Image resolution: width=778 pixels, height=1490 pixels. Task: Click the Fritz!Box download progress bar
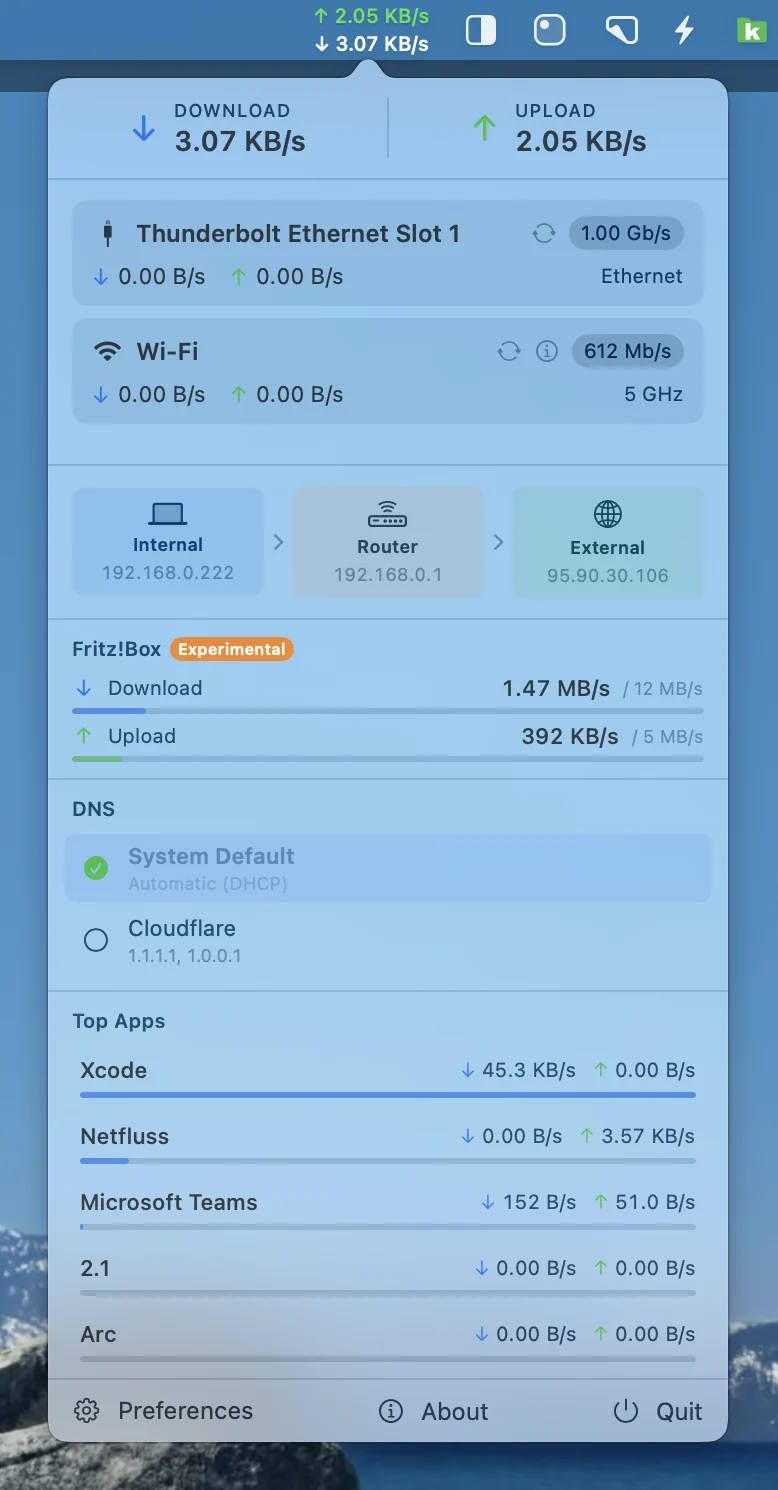click(x=388, y=711)
